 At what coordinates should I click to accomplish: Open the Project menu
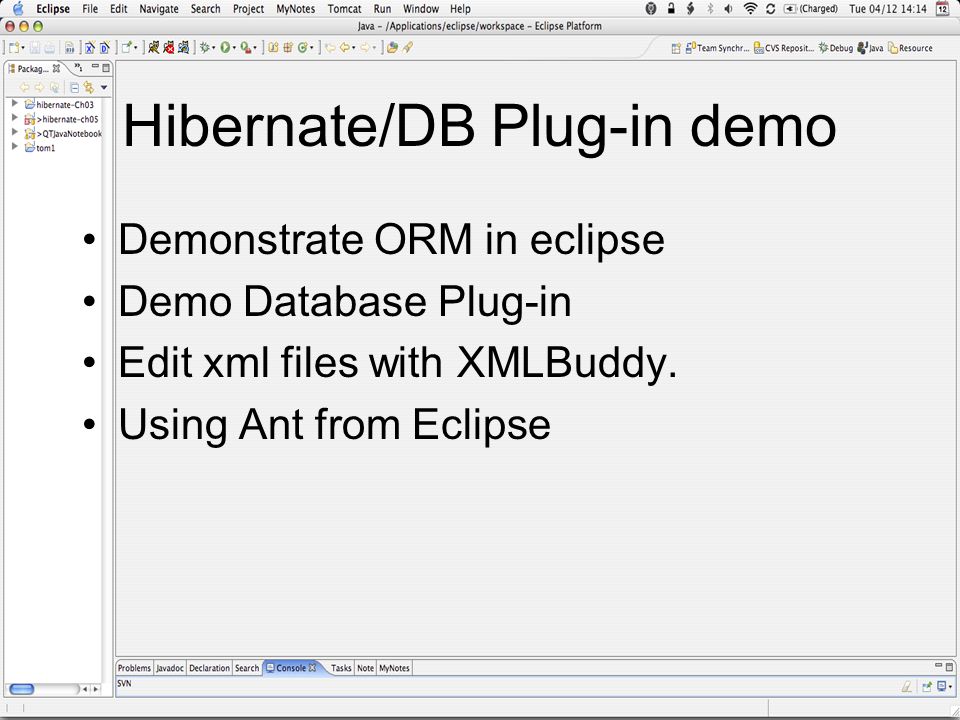[249, 9]
